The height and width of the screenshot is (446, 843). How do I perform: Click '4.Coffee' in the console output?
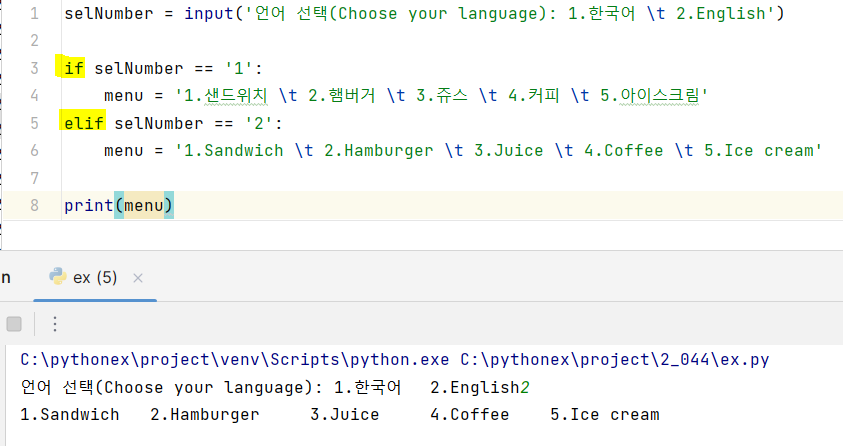(470, 415)
